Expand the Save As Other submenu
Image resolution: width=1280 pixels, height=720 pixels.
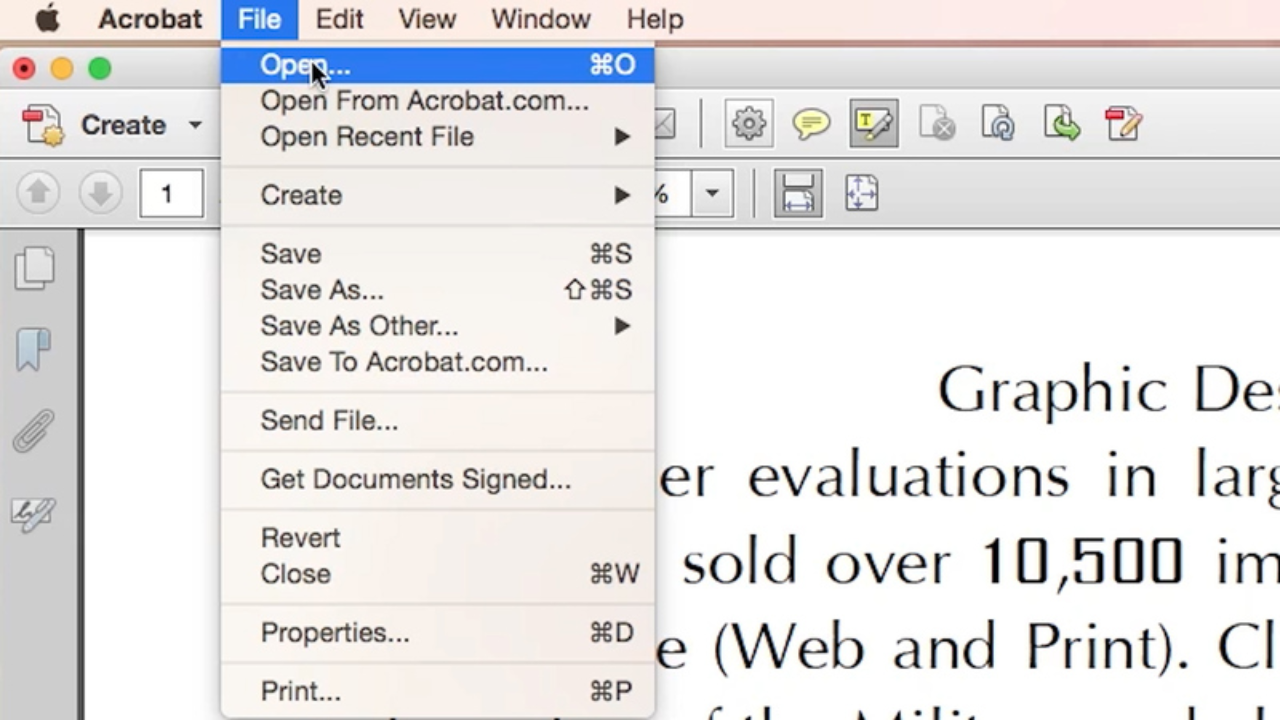point(438,326)
